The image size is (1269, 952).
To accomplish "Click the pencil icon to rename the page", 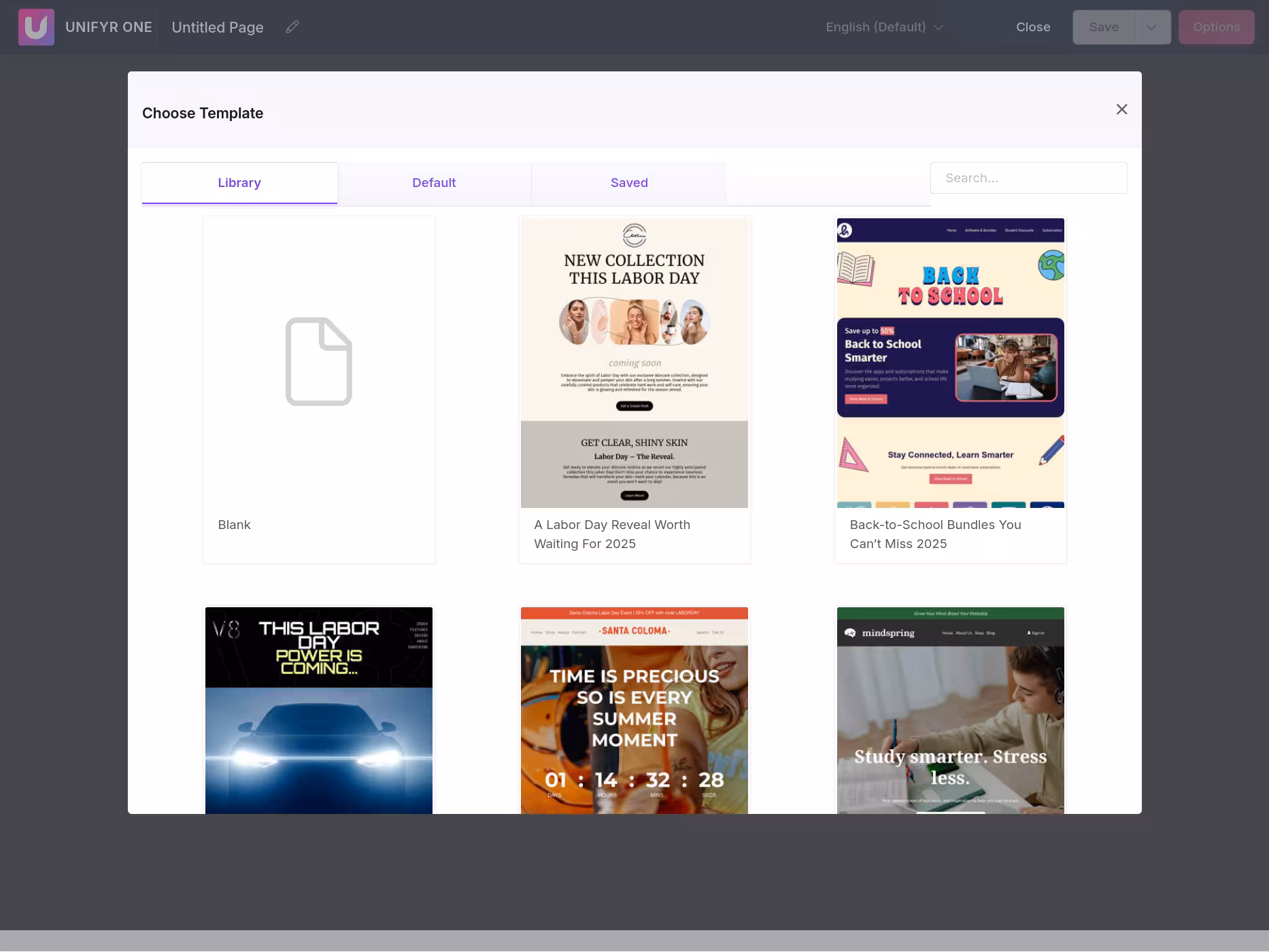I will (x=292, y=27).
